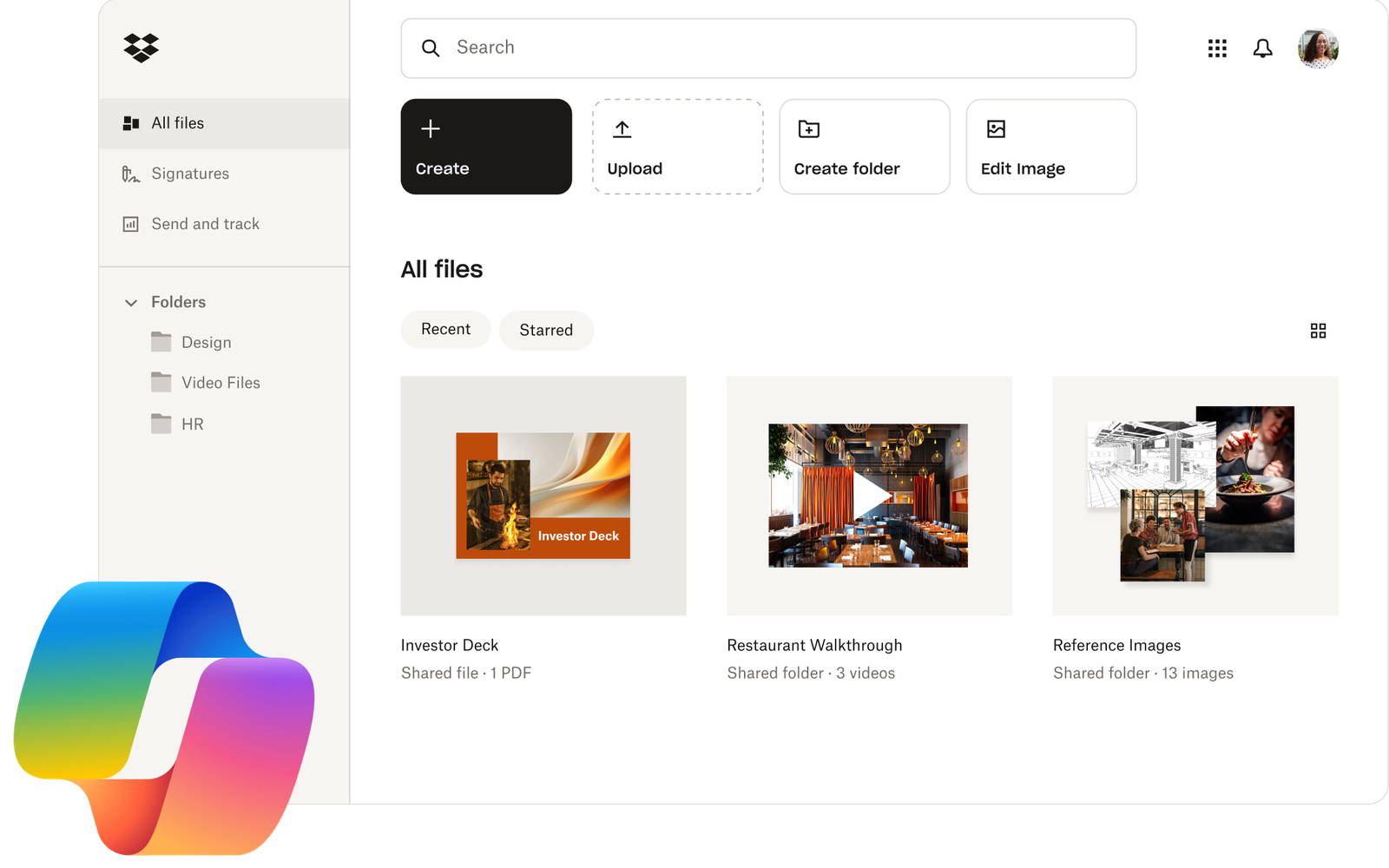Select the Signatures pen icon
This screenshot has height=868, width=1389.
[129, 174]
